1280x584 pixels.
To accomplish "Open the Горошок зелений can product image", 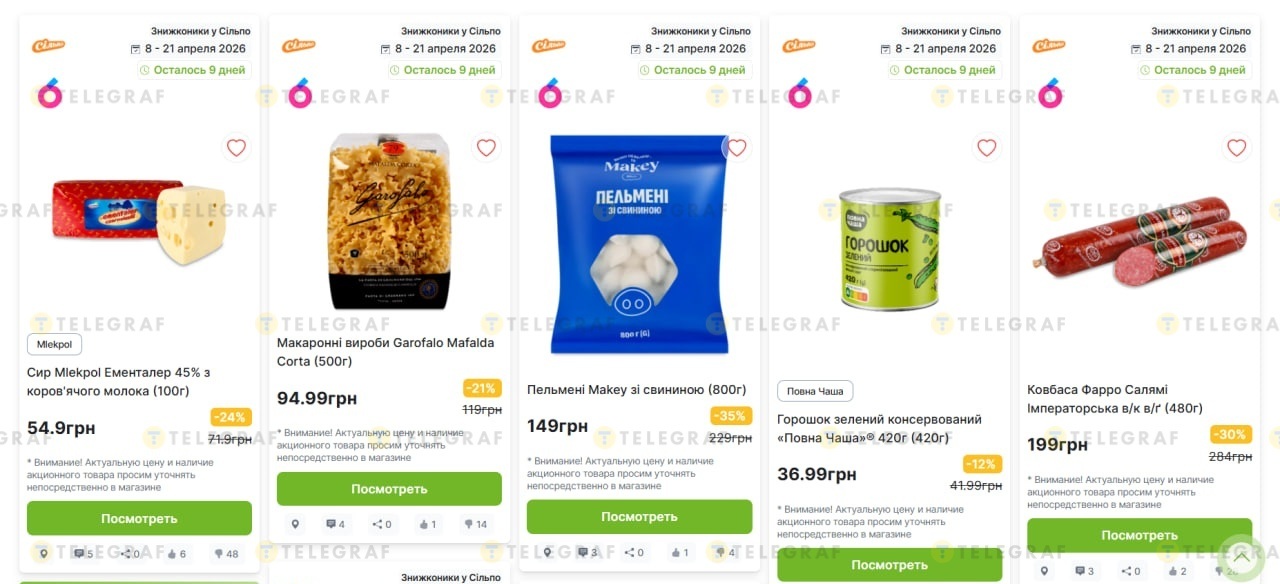I will click(889, 248).
